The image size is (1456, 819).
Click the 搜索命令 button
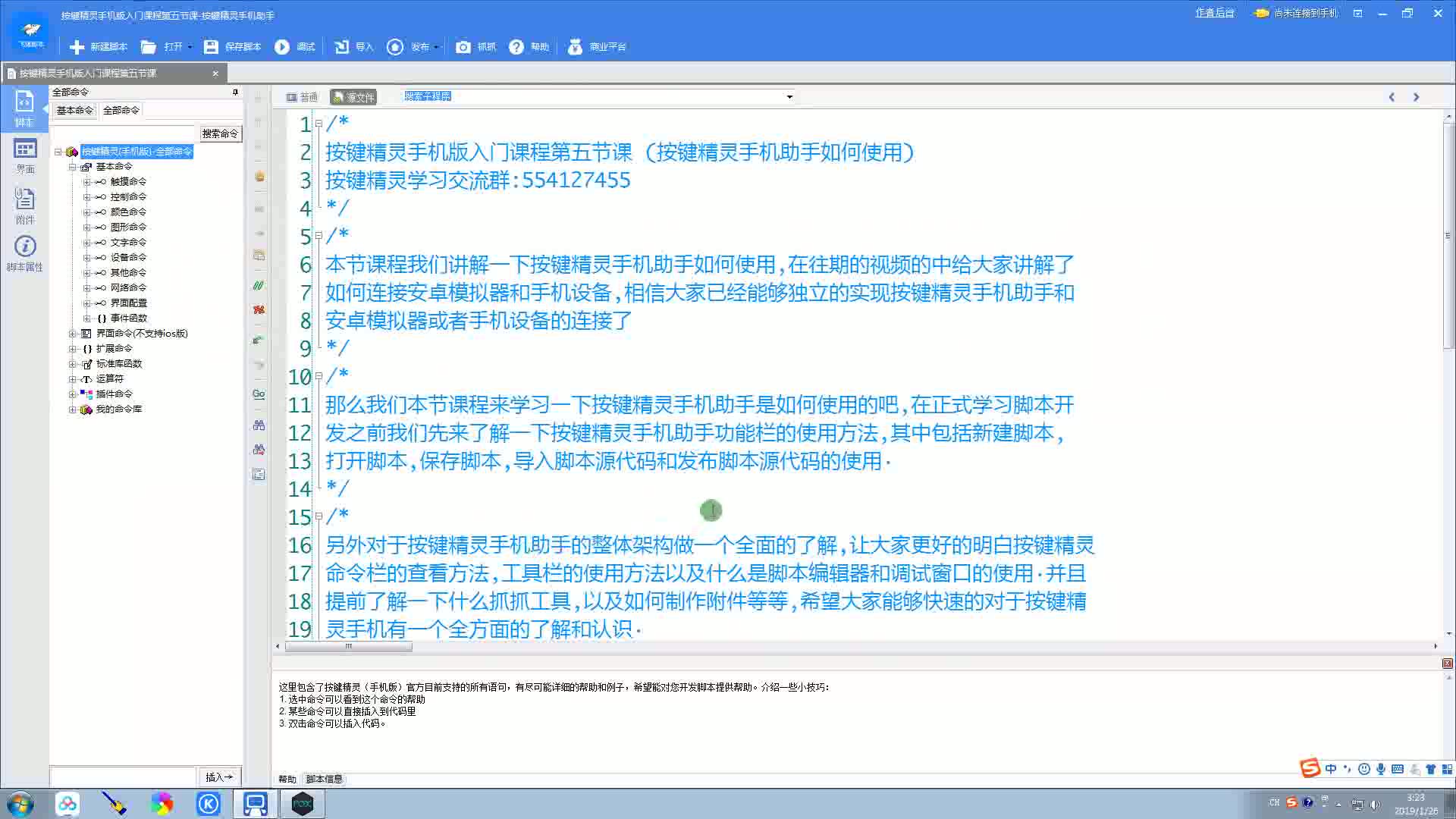(220, 133)
